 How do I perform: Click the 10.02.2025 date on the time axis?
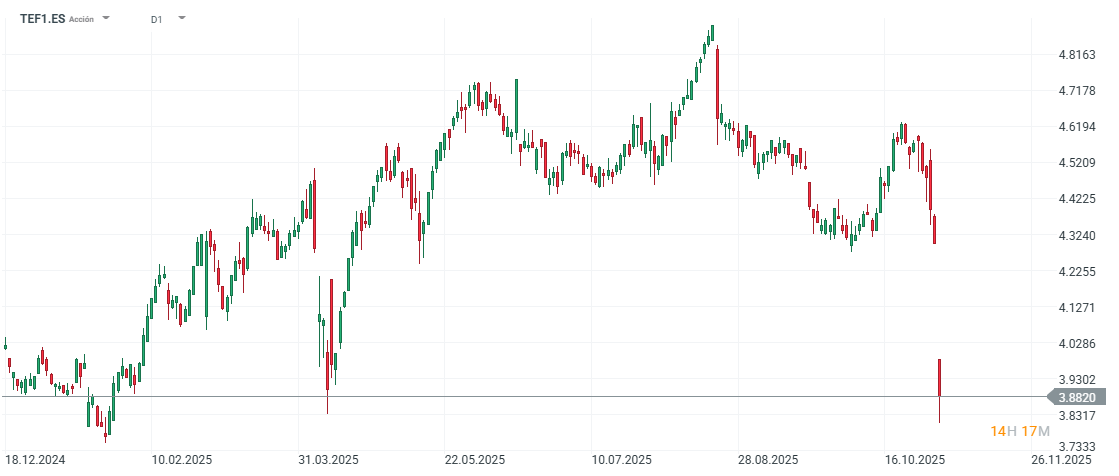(183, 460)
